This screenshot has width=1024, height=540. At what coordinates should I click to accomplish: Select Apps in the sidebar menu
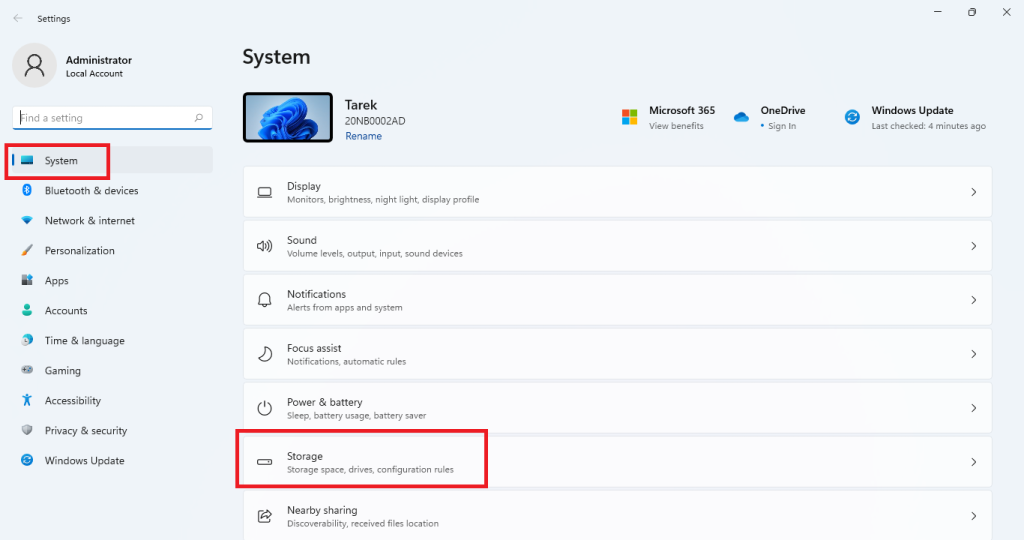pyautogui.click(x=56, y=280)
